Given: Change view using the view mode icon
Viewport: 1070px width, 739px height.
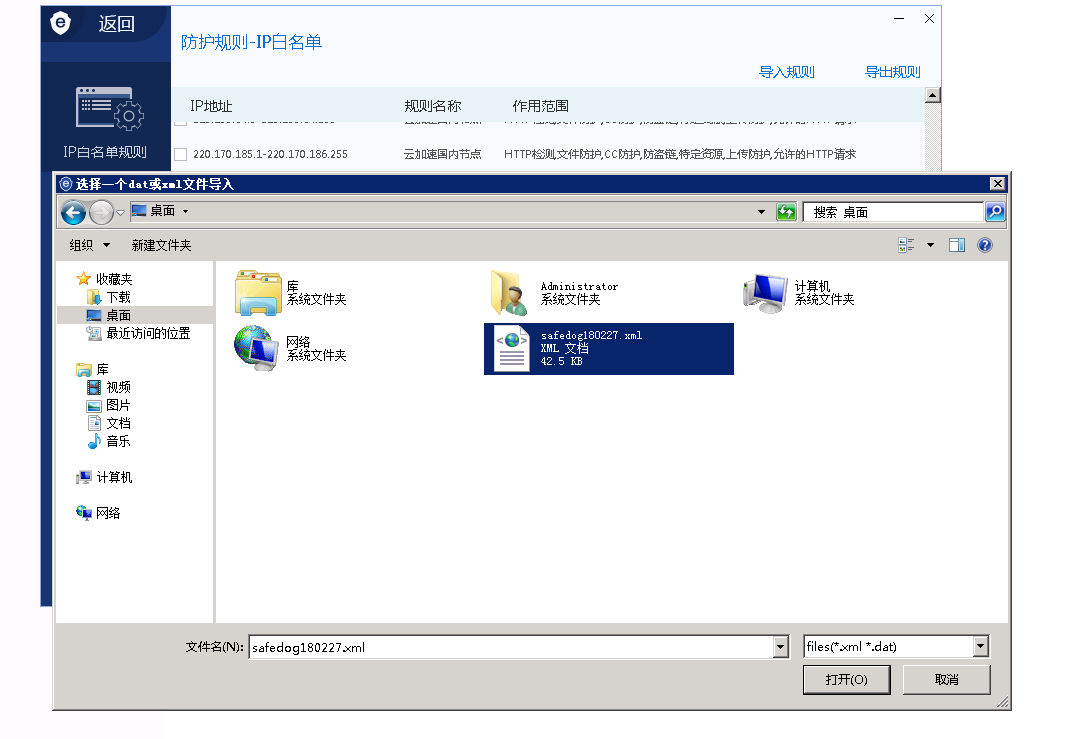Looking at the screenshot, I should click(907, 245).
